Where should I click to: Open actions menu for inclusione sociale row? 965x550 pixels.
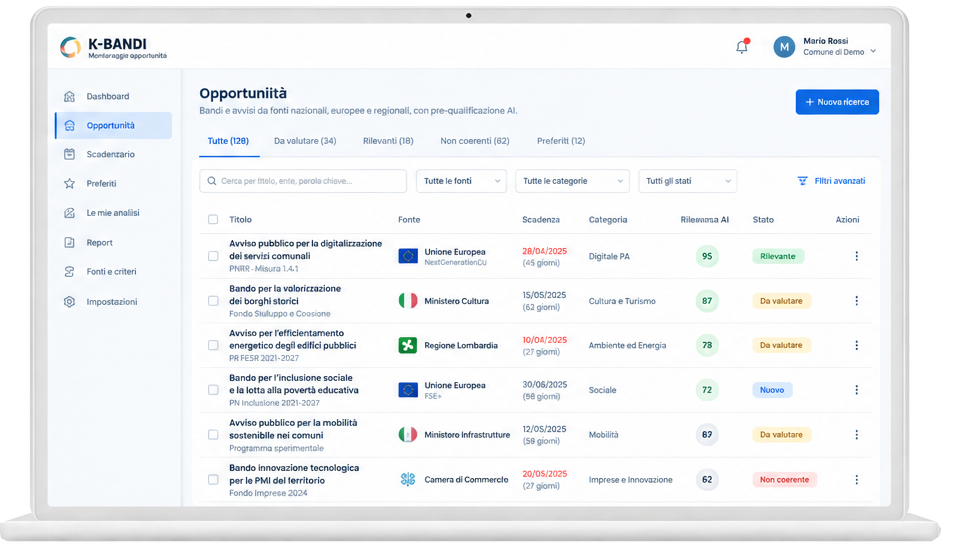856,390
